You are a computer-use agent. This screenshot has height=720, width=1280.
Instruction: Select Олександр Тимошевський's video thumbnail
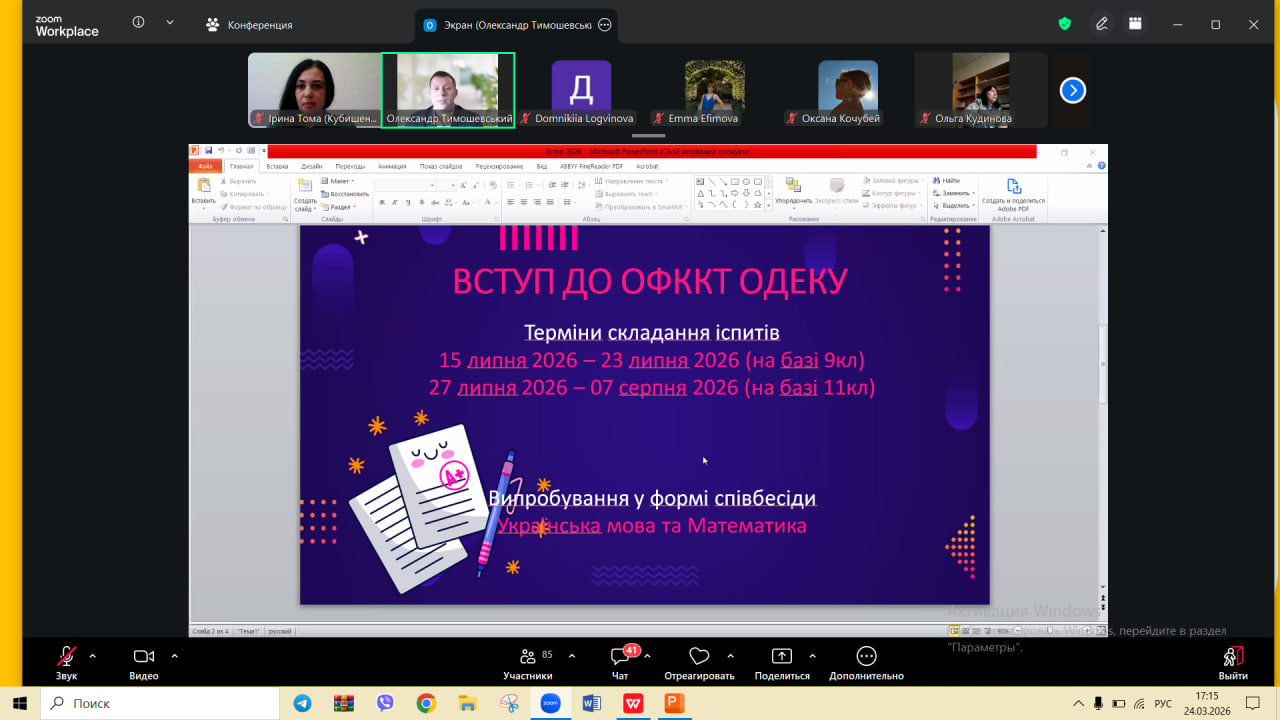click(448, 90)
